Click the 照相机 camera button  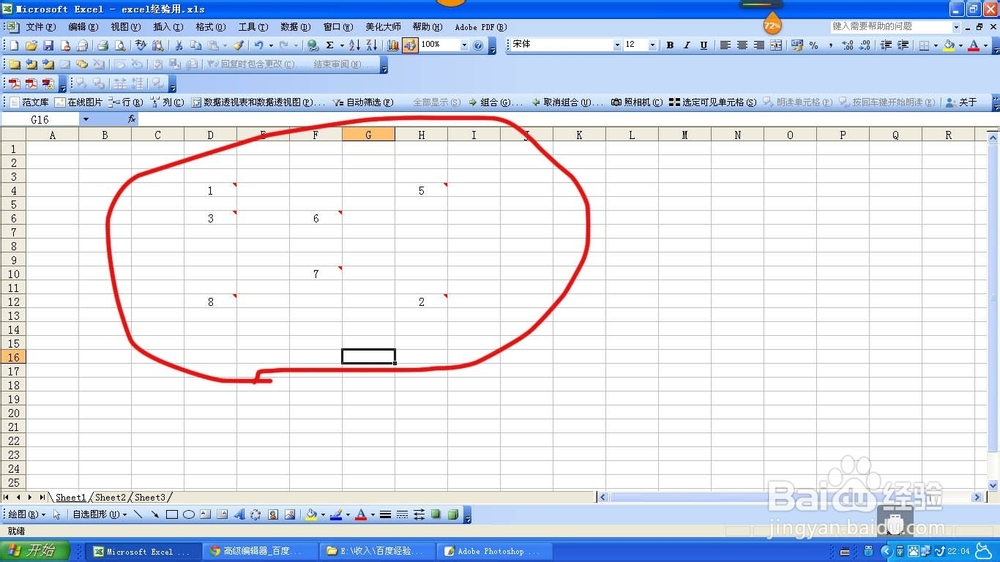click(636, 102)
